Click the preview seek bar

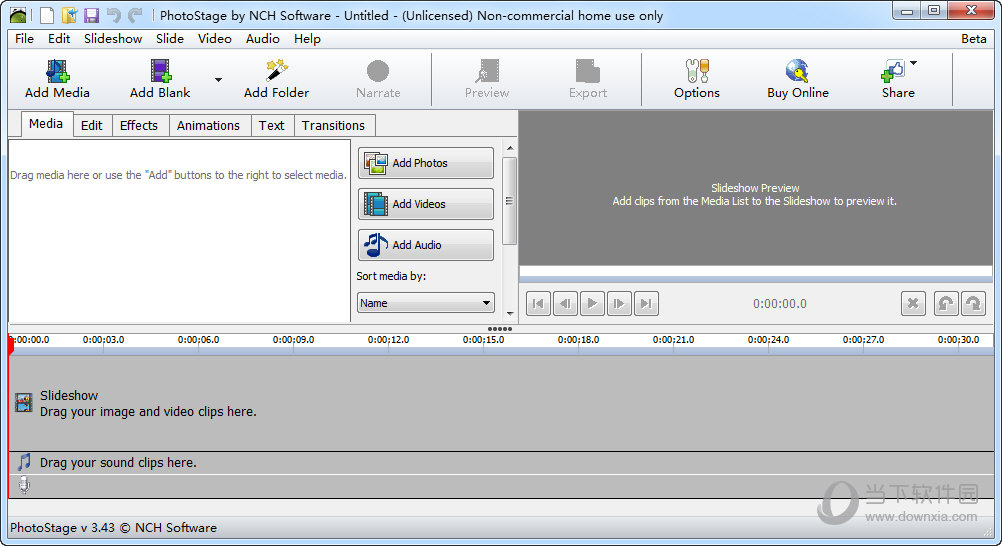click(x=755, y=273)
